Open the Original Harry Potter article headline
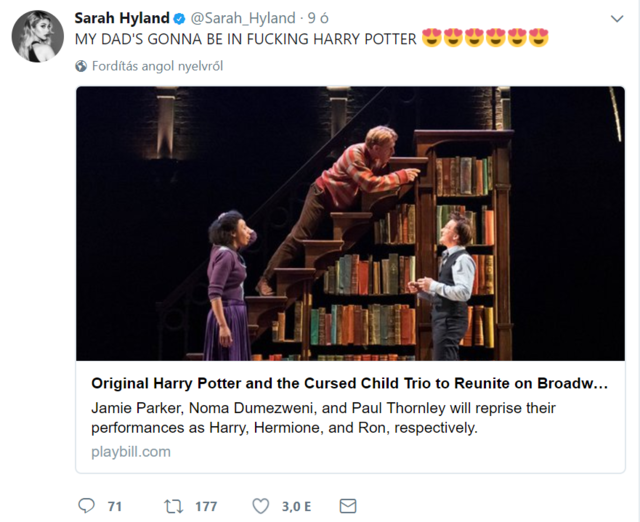Screen dimensions: 640x522 349,384
